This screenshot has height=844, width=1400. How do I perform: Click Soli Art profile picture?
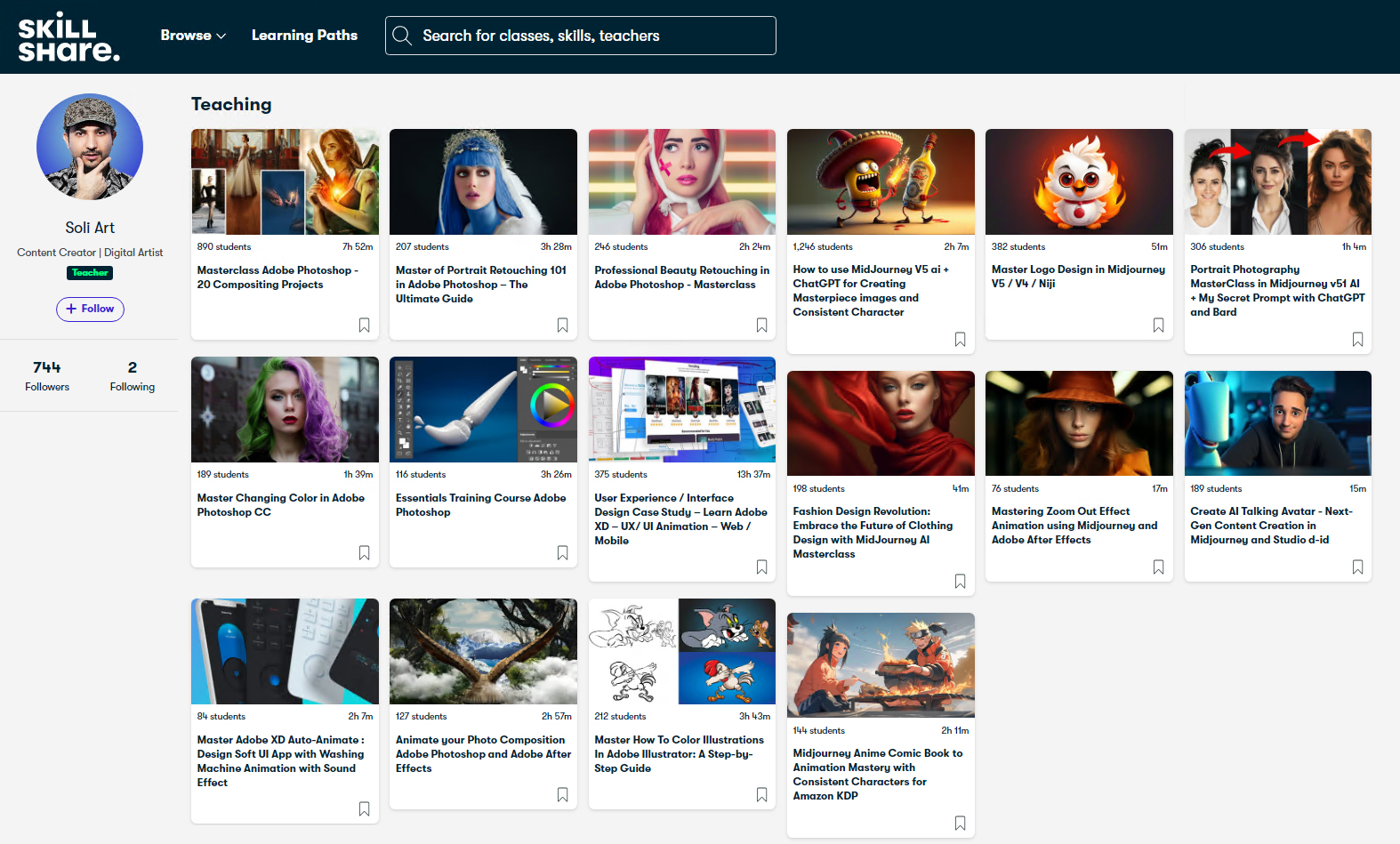90,147
